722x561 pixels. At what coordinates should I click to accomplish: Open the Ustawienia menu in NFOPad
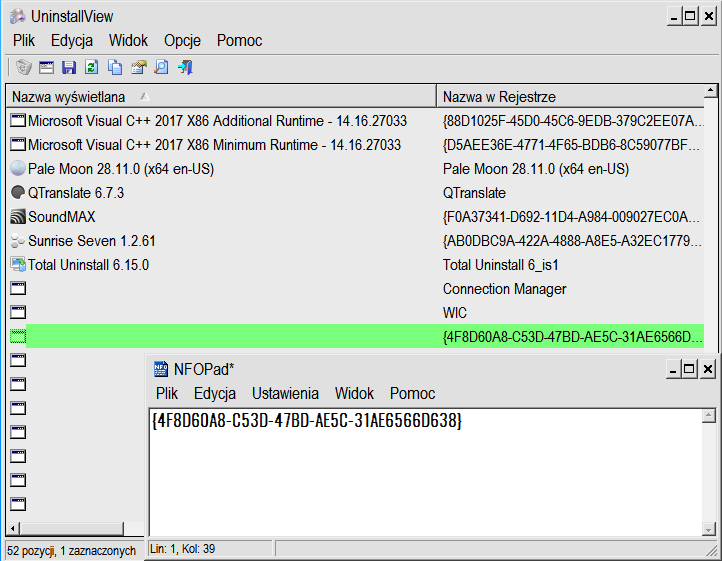tap(285, 393)
